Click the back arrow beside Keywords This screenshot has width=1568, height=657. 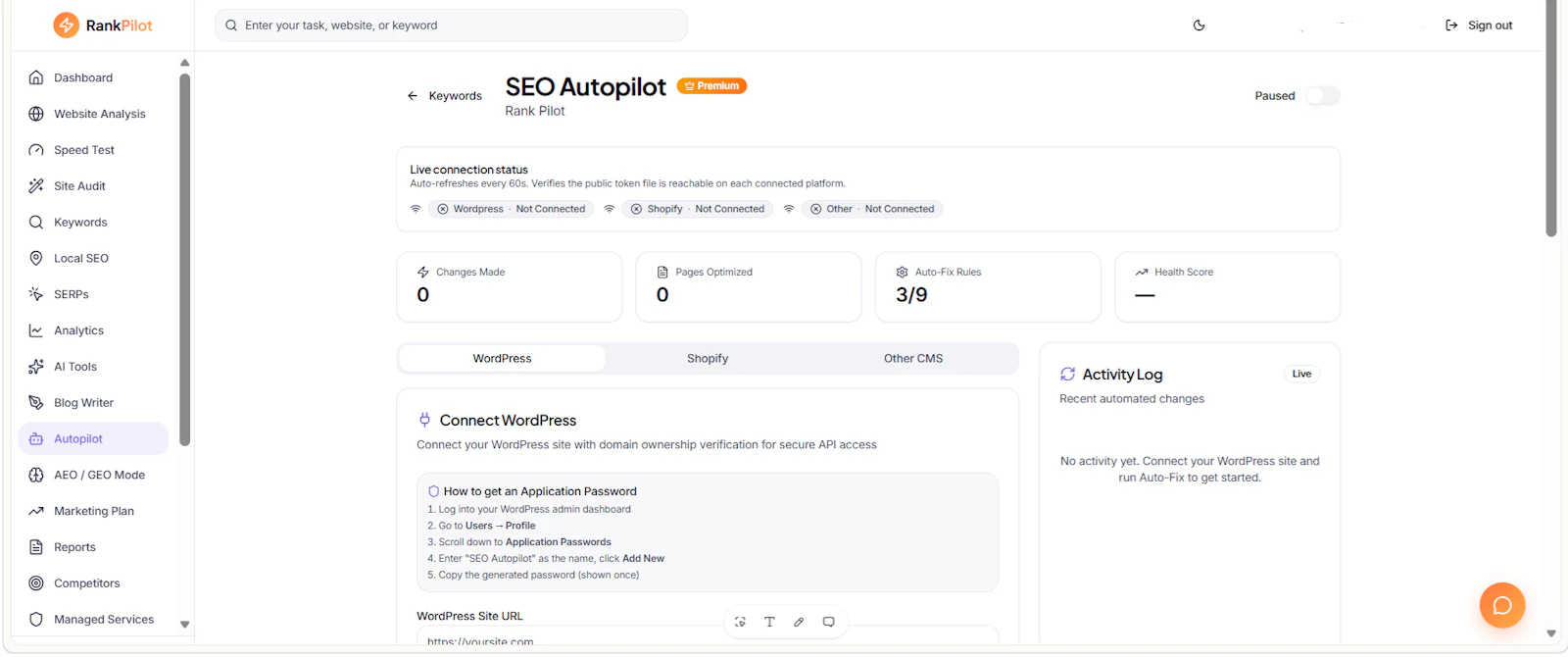[x=413, y=96]
